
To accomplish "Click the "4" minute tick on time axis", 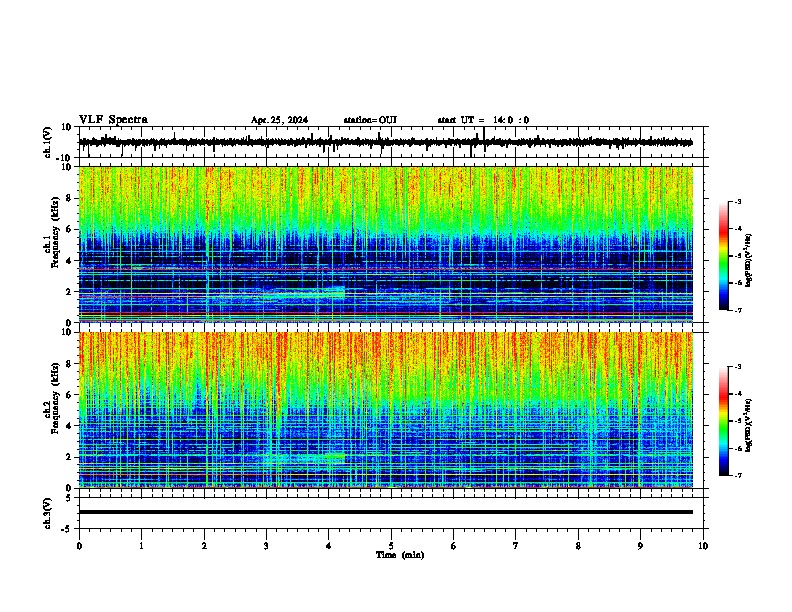I will pos(329,546).
